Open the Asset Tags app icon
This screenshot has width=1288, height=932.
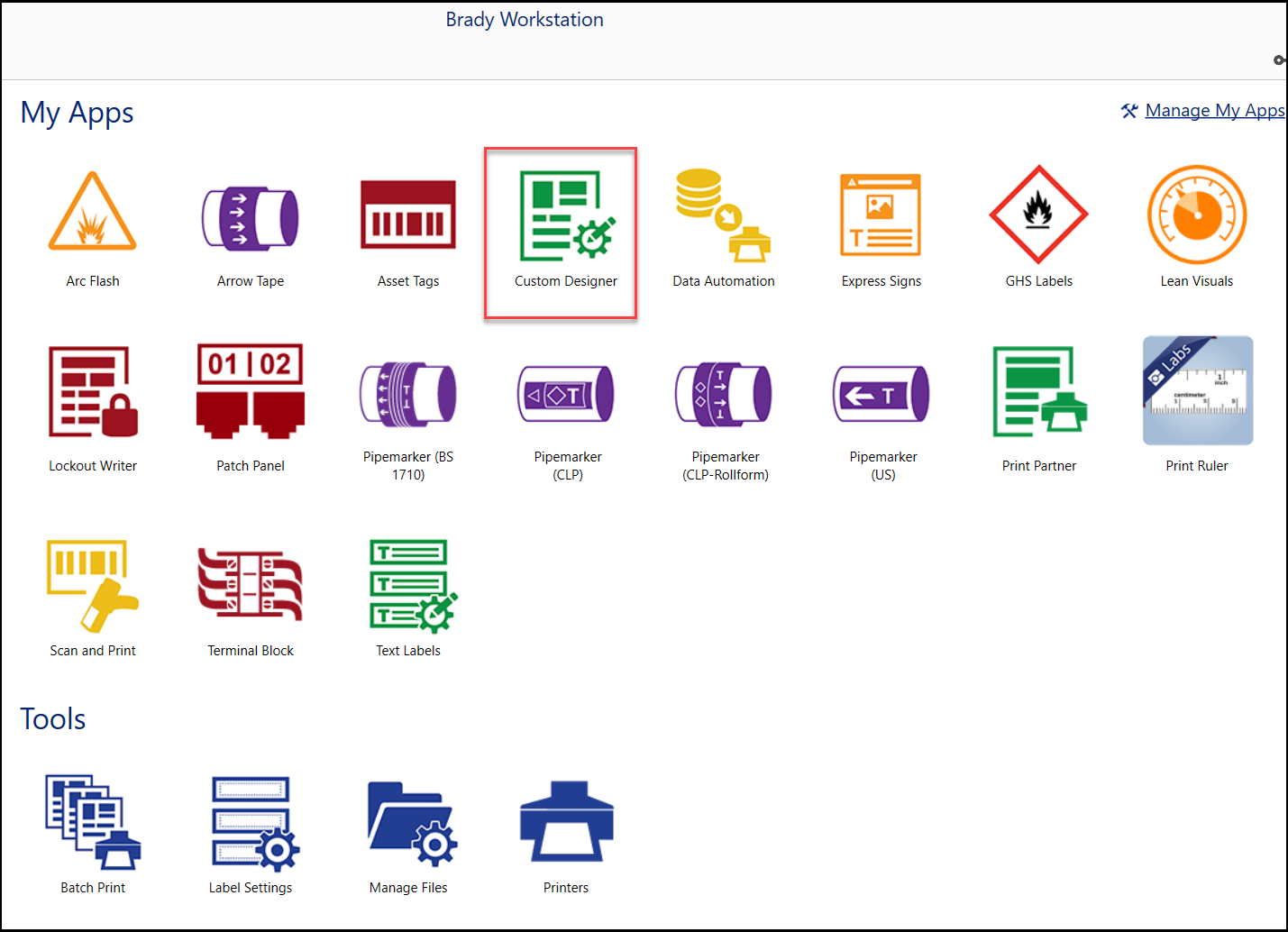[x=407, y=215]
